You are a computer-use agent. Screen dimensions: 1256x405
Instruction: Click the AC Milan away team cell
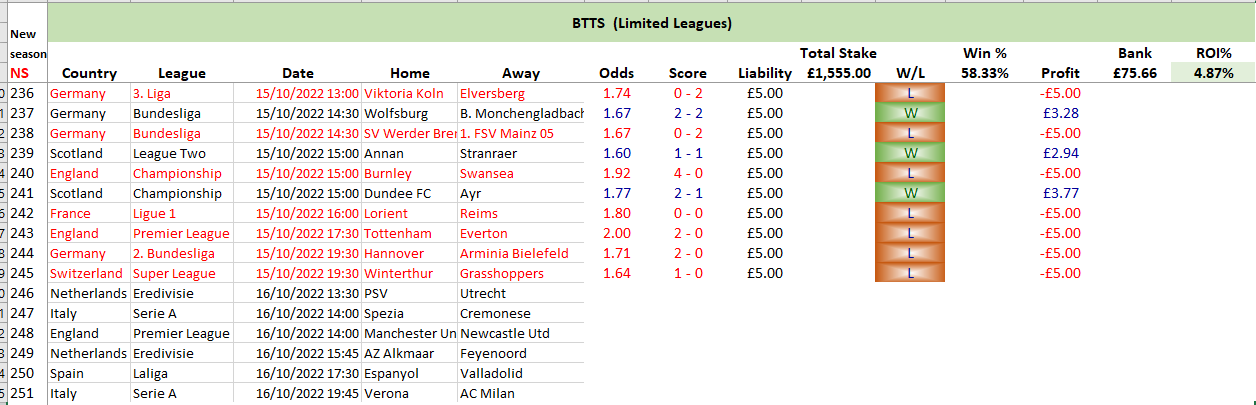coord(520,393)
